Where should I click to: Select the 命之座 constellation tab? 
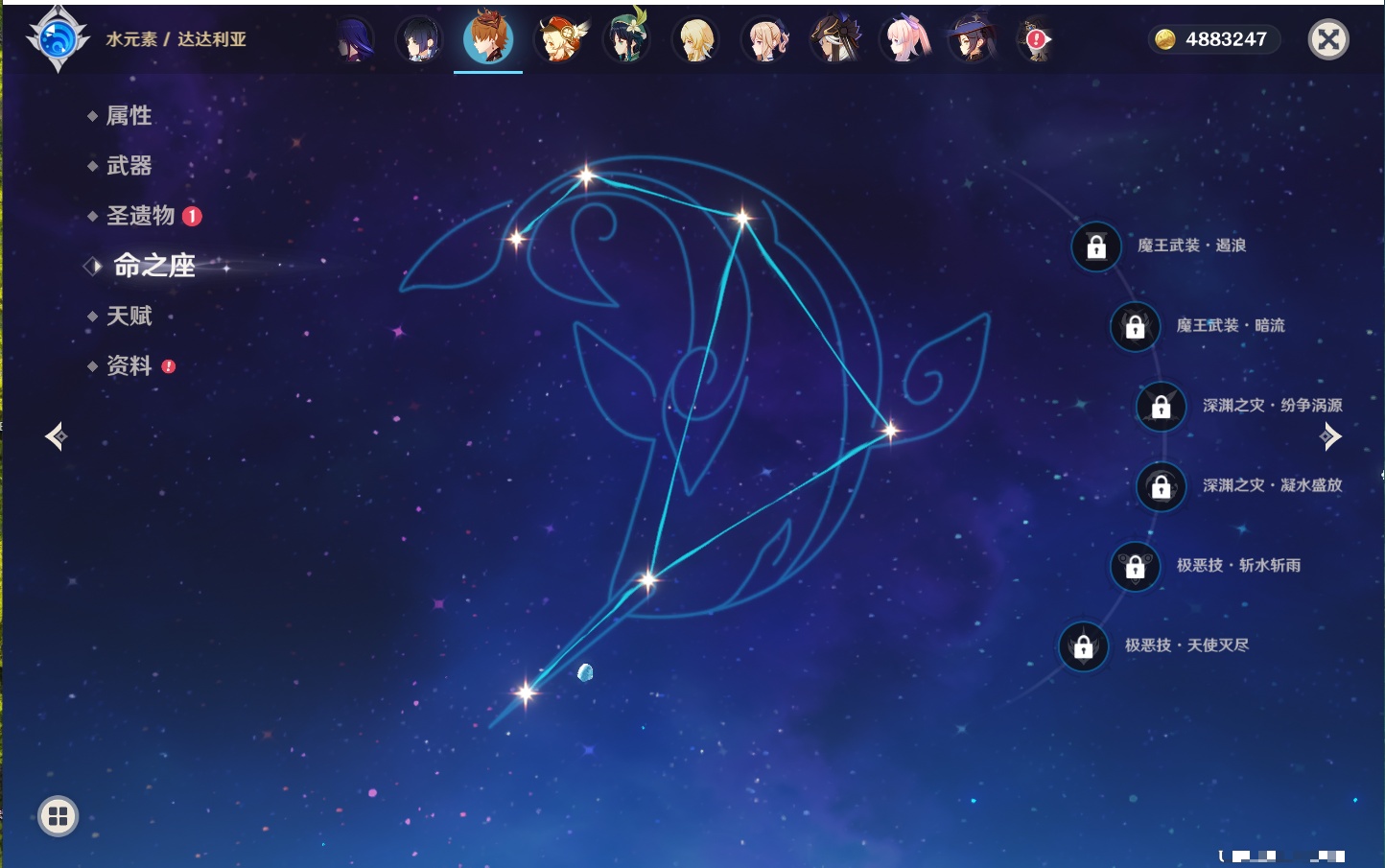tap(153, 266)
